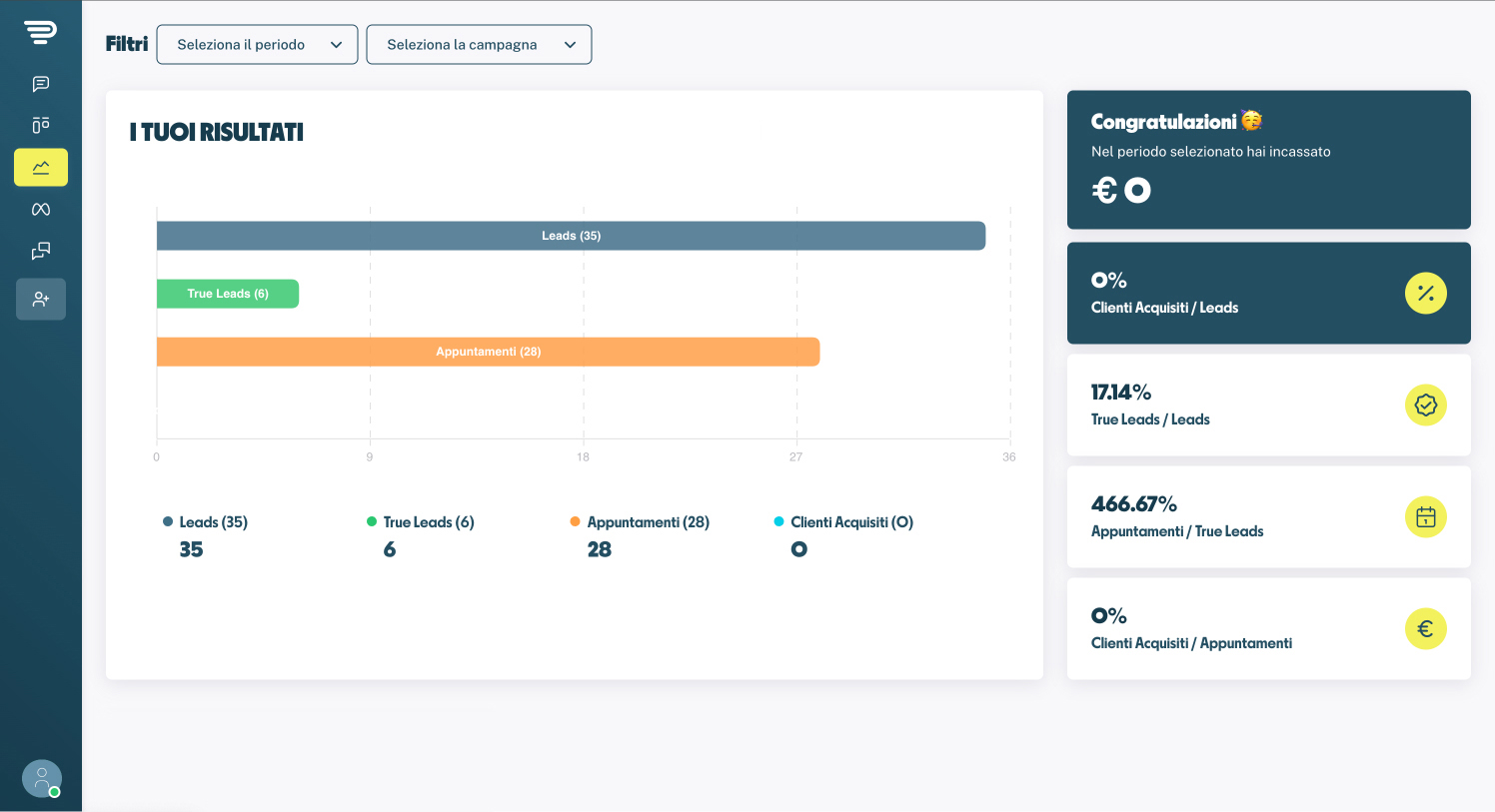Click the orange Appuntamenti legend color dot
1495x812 pixels.
click(x=575, y=521)
